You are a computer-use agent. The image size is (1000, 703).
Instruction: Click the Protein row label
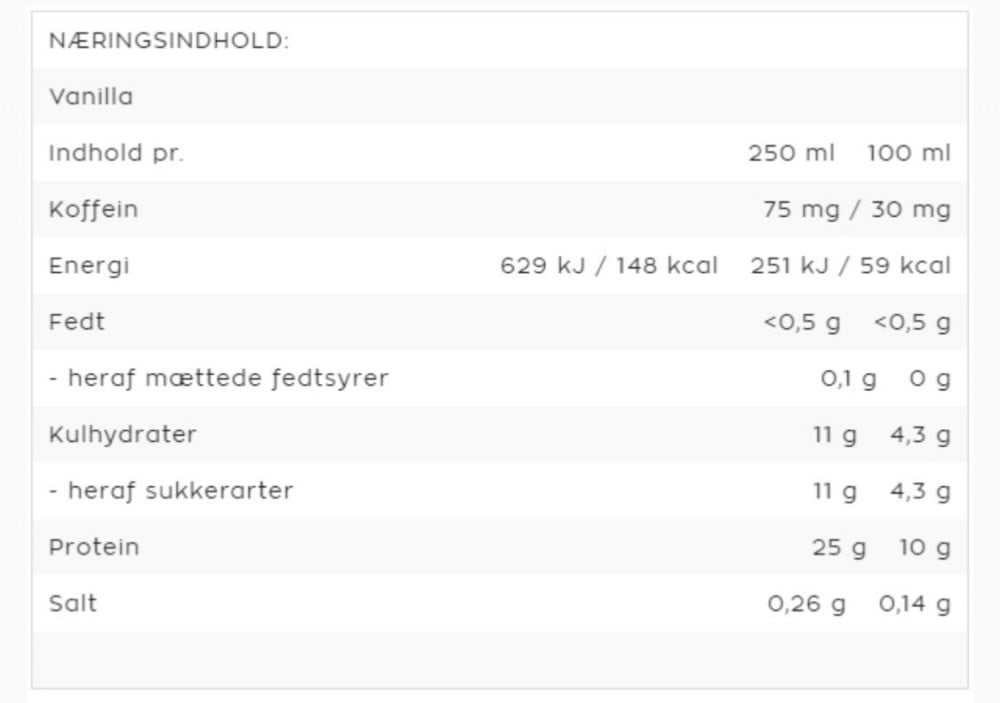[93, 547]
